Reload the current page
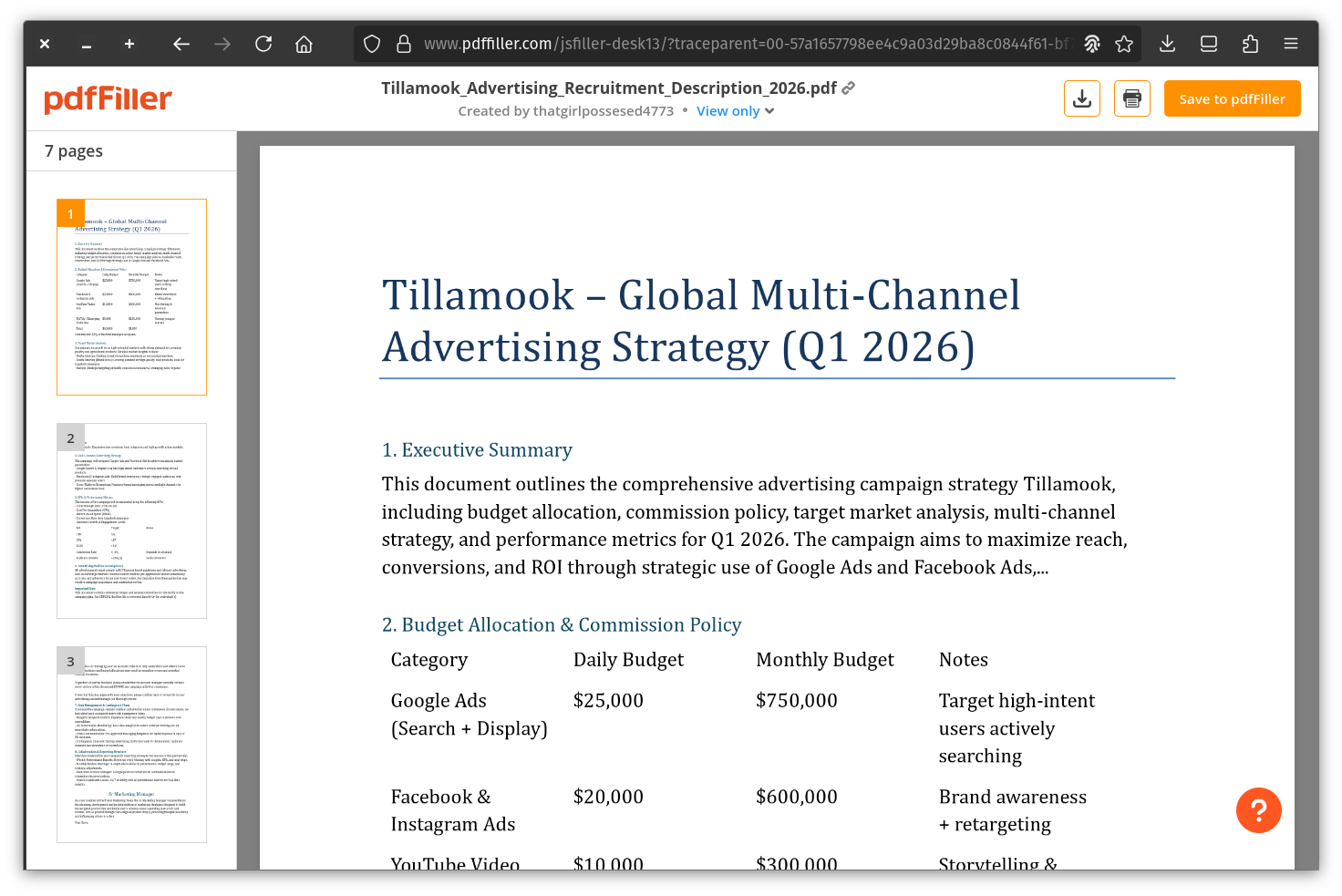Screen dimensions: 1342x896 263,44
